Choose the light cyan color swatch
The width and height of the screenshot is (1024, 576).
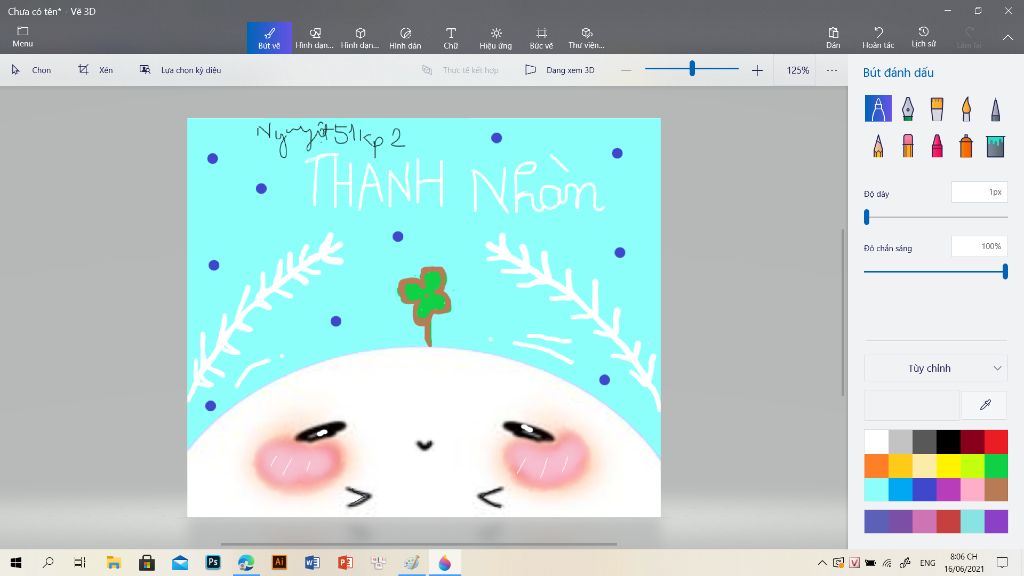[x=876, y=489]
